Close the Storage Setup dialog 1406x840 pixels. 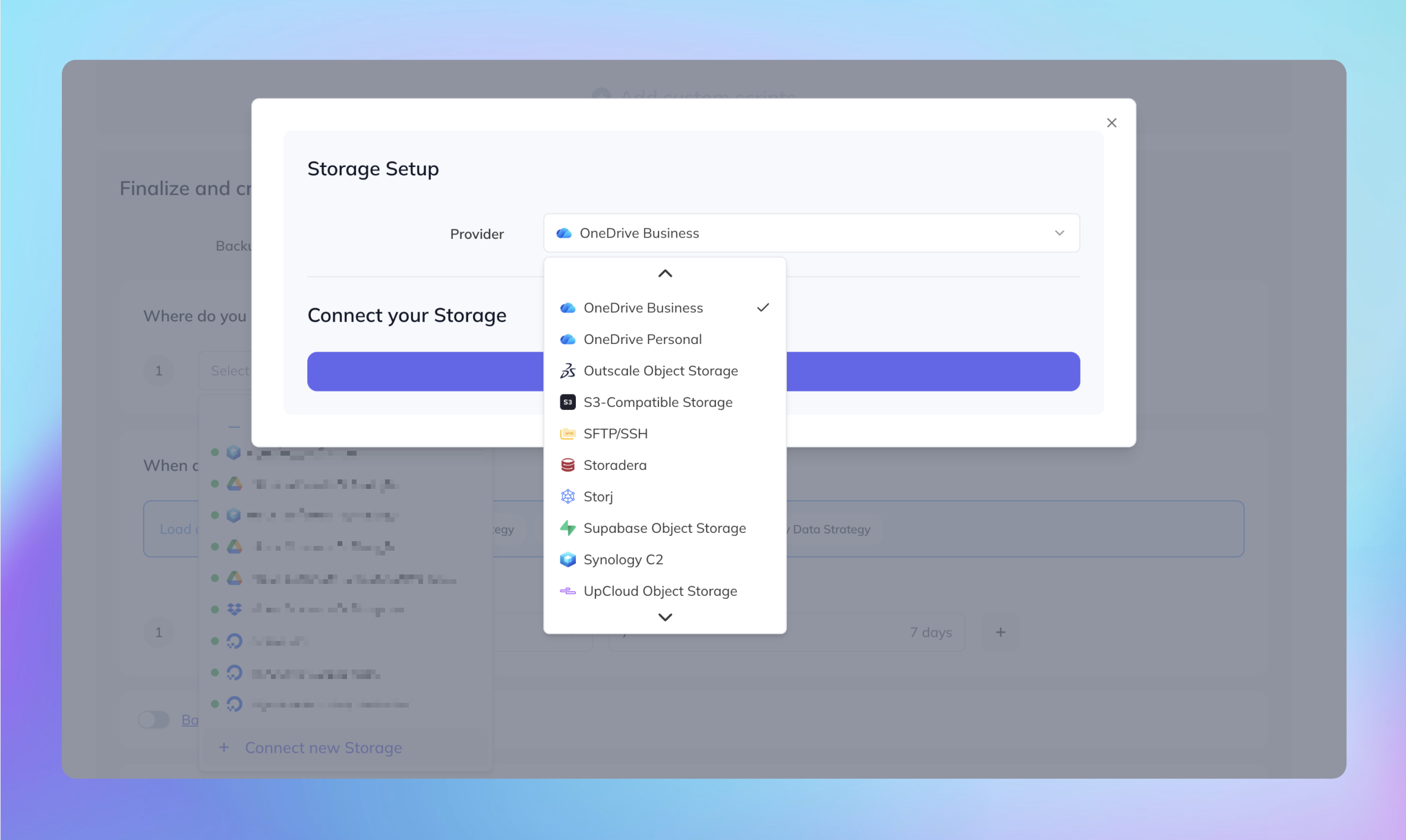(x=1111, y=123)
